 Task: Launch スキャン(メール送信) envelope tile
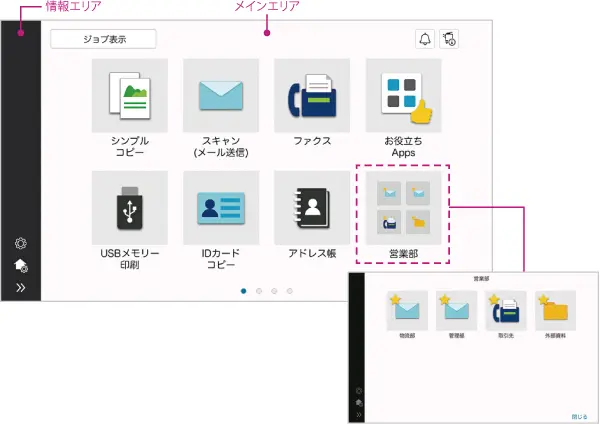(x=221, y=96)
